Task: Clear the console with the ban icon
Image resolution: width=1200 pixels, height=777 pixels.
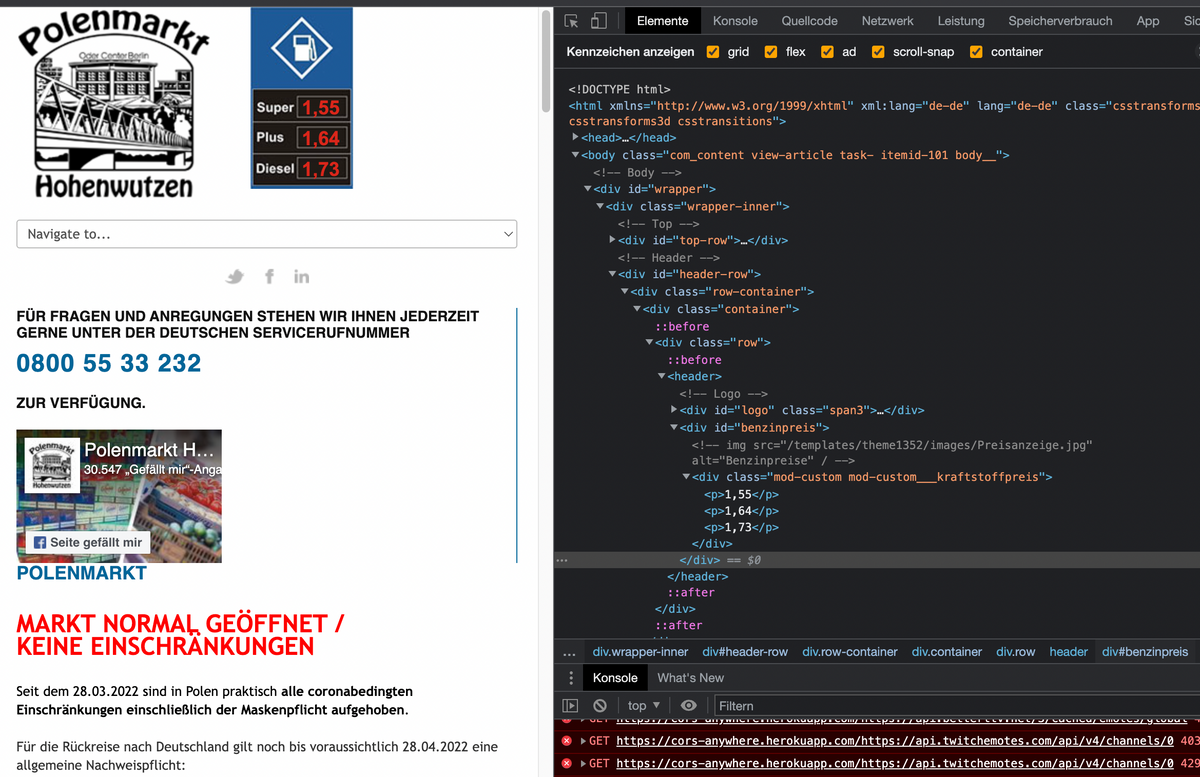Action: click(600, 706)
